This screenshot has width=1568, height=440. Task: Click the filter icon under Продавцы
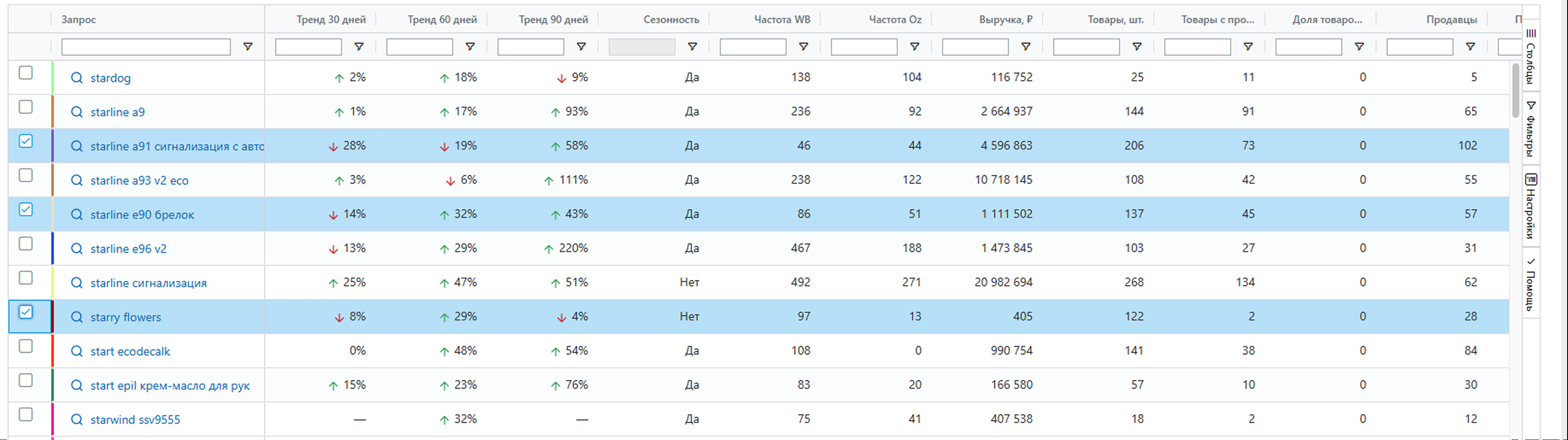tap(1470, 47)
